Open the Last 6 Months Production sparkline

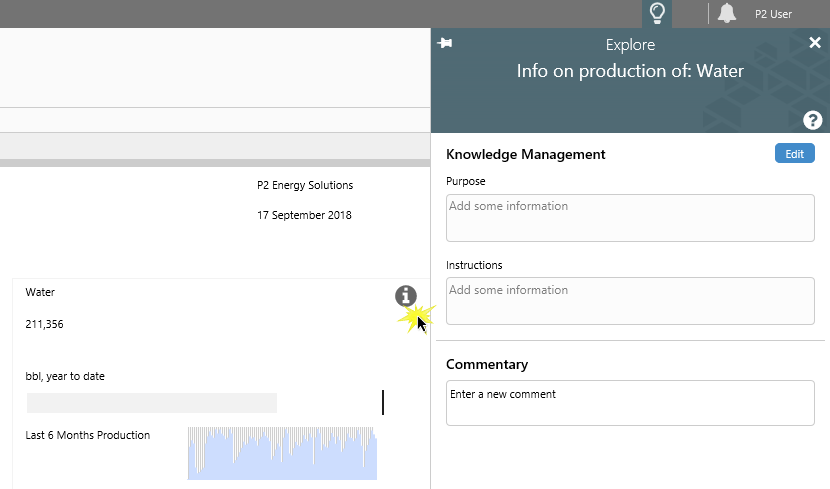pyautogui.click(x=282, y=453)
